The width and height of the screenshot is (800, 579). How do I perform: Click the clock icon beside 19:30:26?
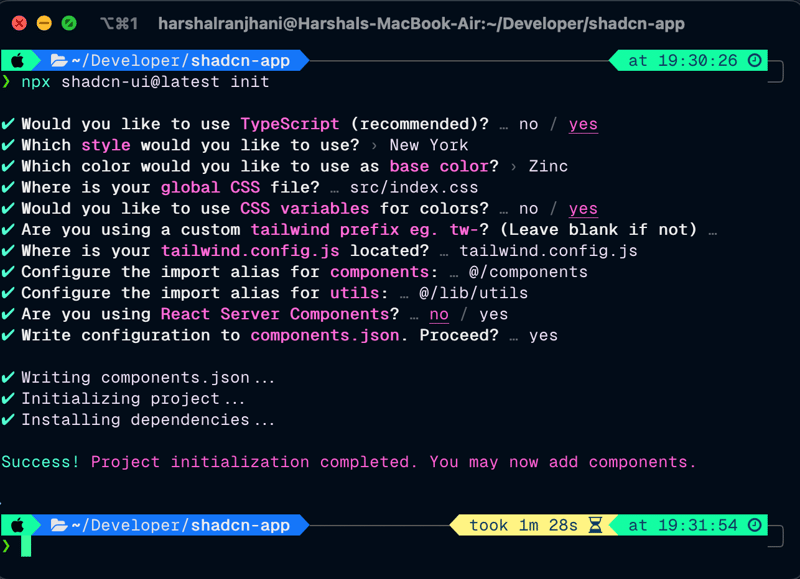[x=755, y=61]
